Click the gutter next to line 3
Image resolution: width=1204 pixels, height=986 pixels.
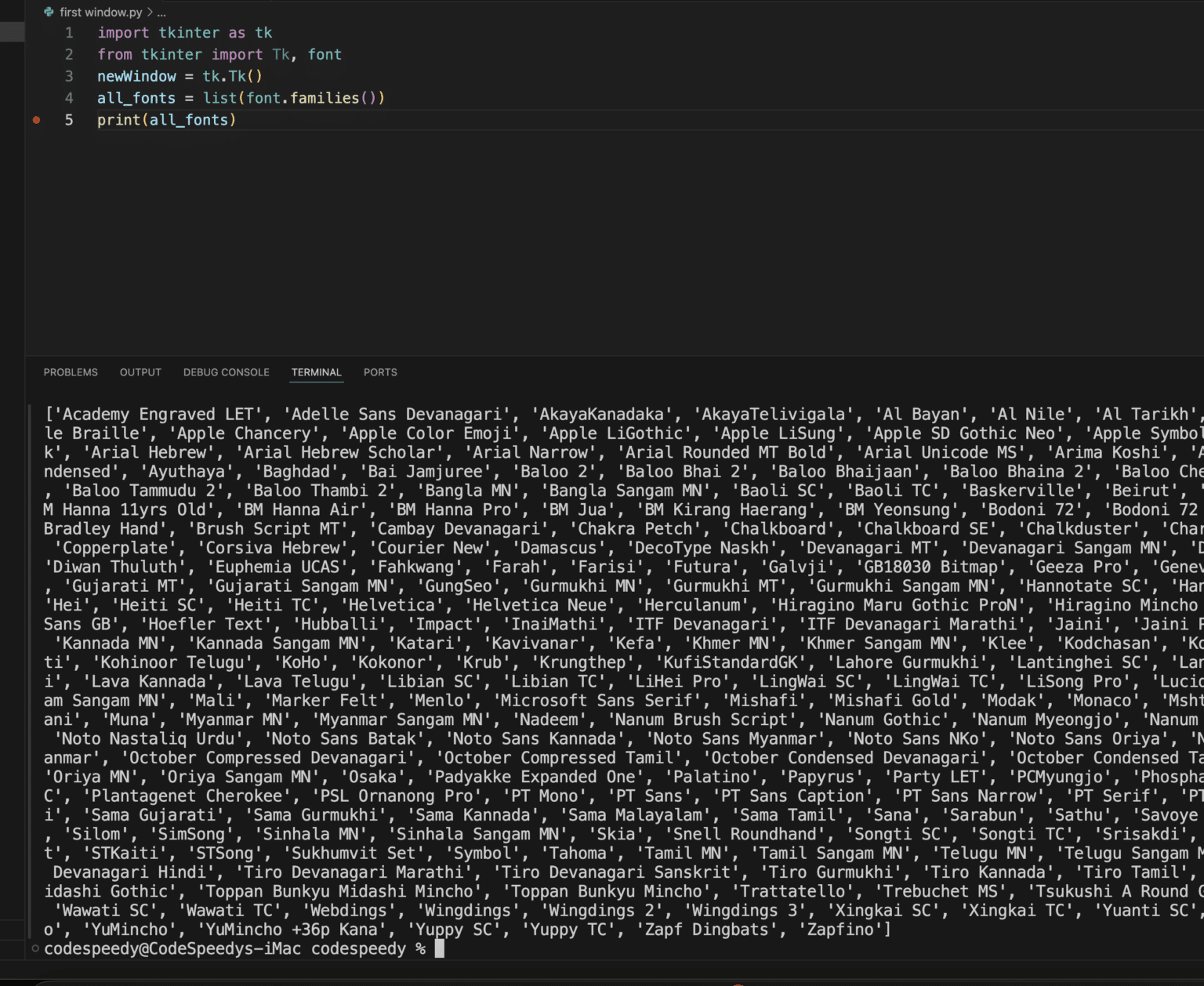pos(36,76)
